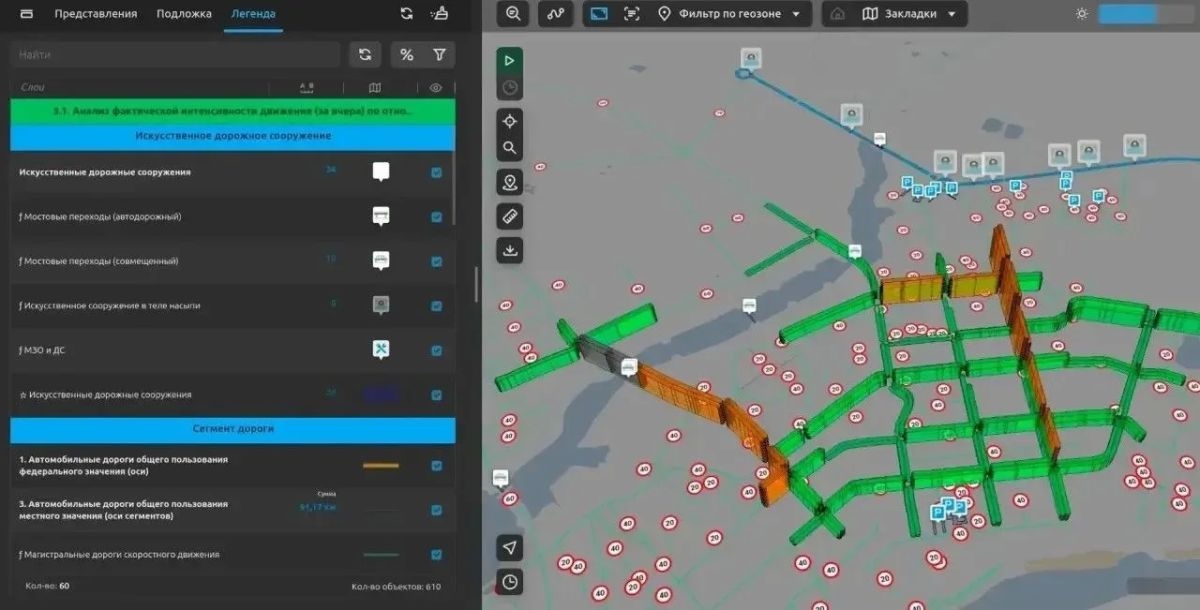Toggle the eye visibility column header
Viewport: 1200px width, 610px height.
tap(436, 88)
